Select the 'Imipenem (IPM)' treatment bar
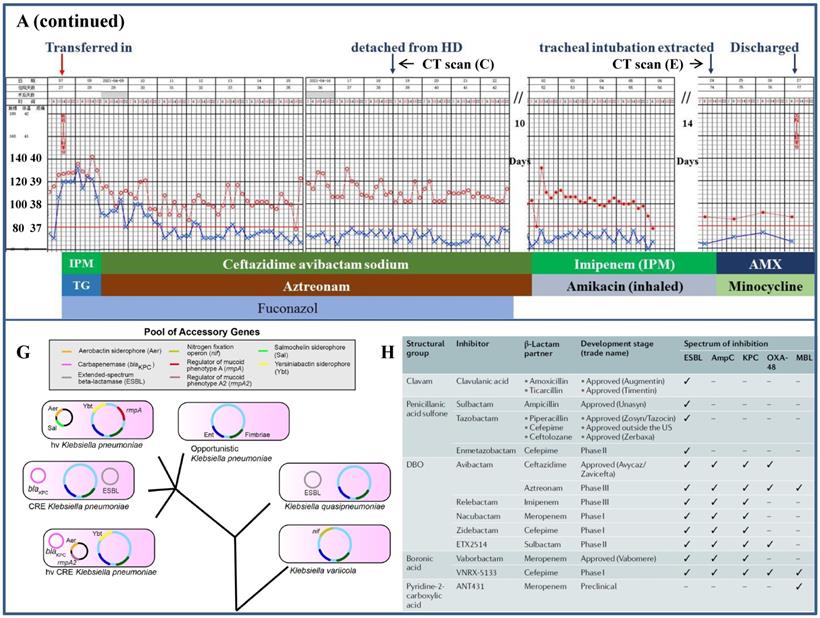 coord(624,264)
